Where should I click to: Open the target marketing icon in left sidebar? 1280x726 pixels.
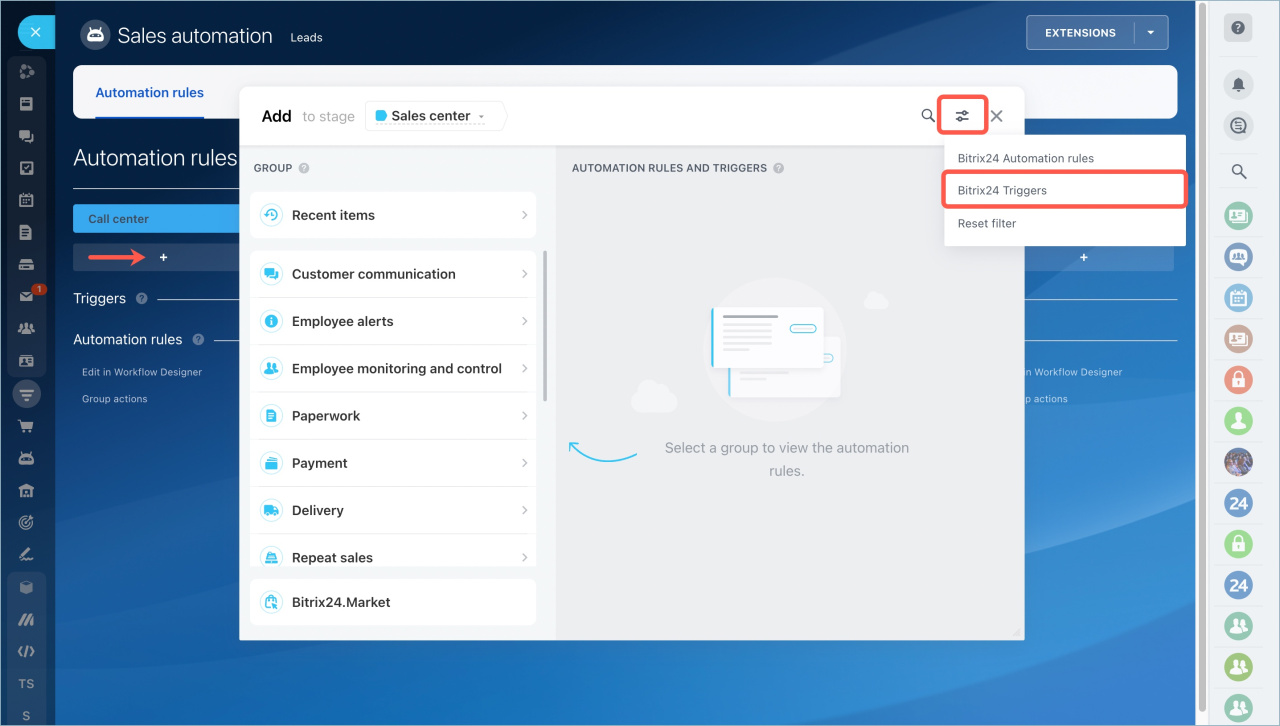click(27, 522)
